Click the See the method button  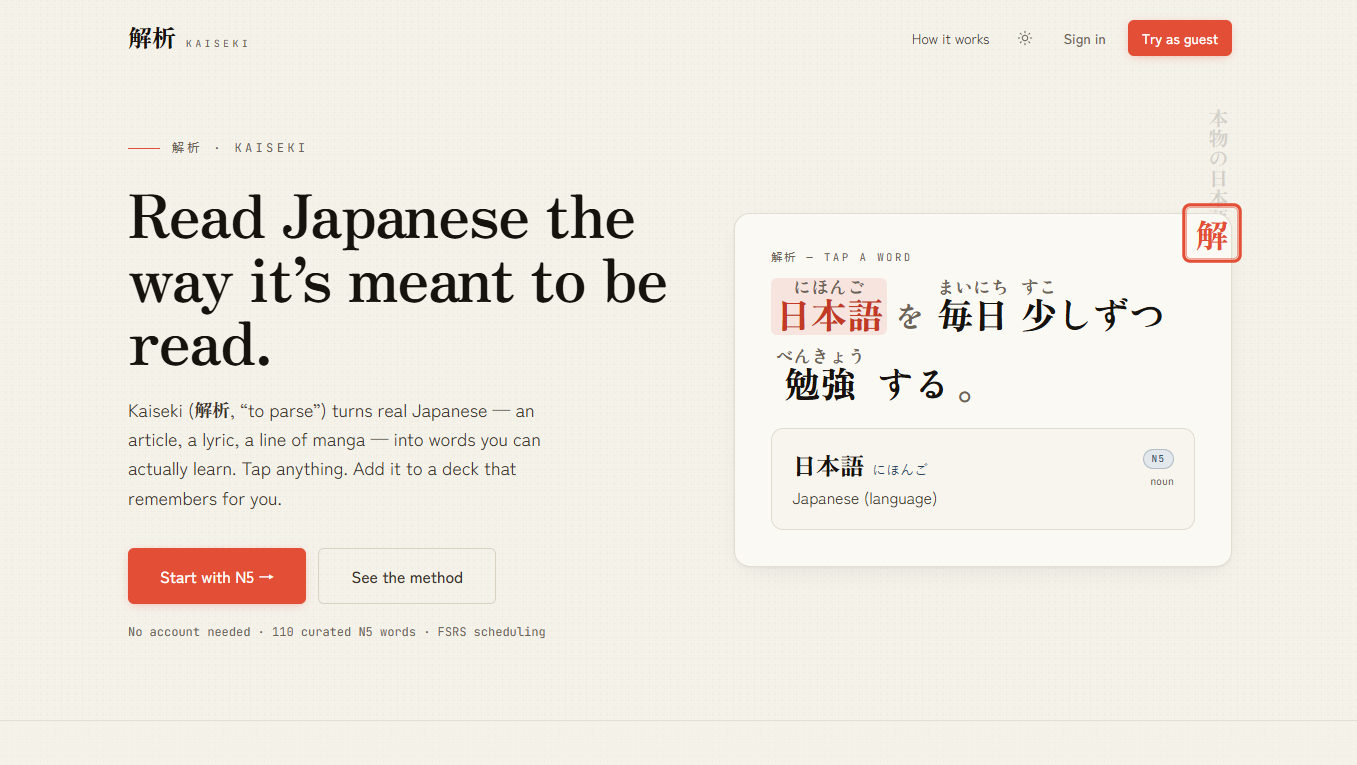tap(407, 576)
